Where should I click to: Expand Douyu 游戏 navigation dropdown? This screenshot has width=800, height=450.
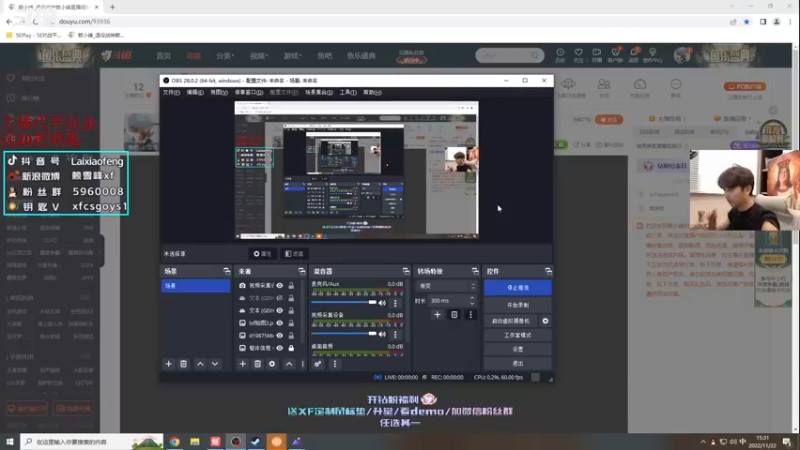292,56
